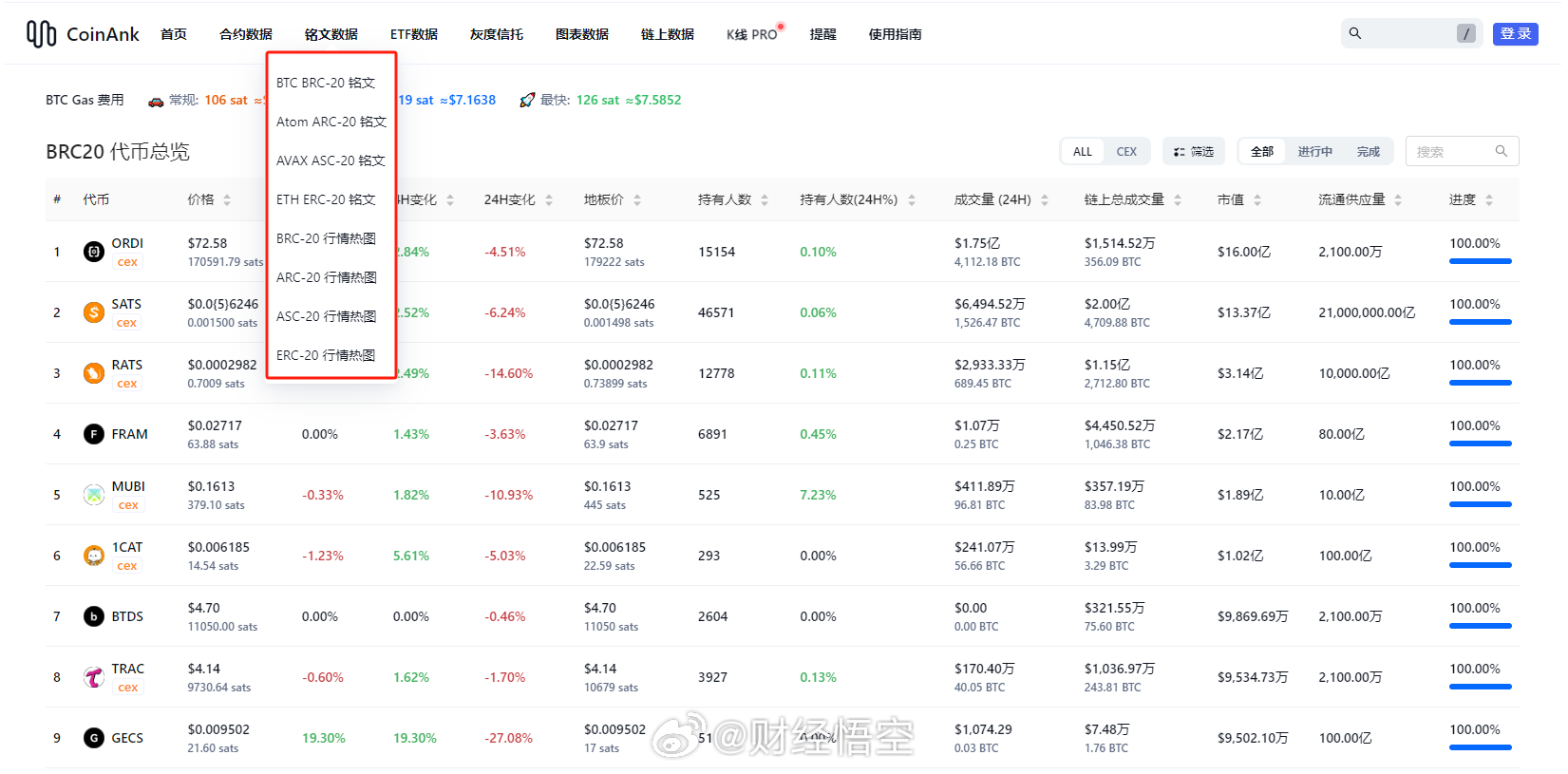
Task: Open the 铭文数据 menu
Action: 331,34
